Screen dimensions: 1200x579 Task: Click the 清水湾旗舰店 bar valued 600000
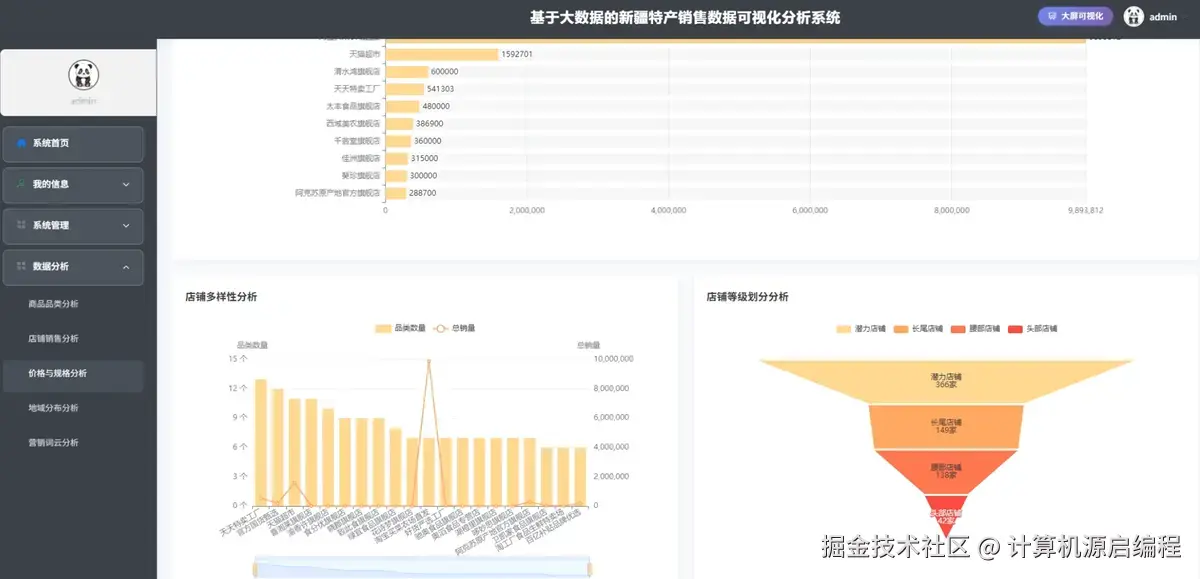point(406,72)
